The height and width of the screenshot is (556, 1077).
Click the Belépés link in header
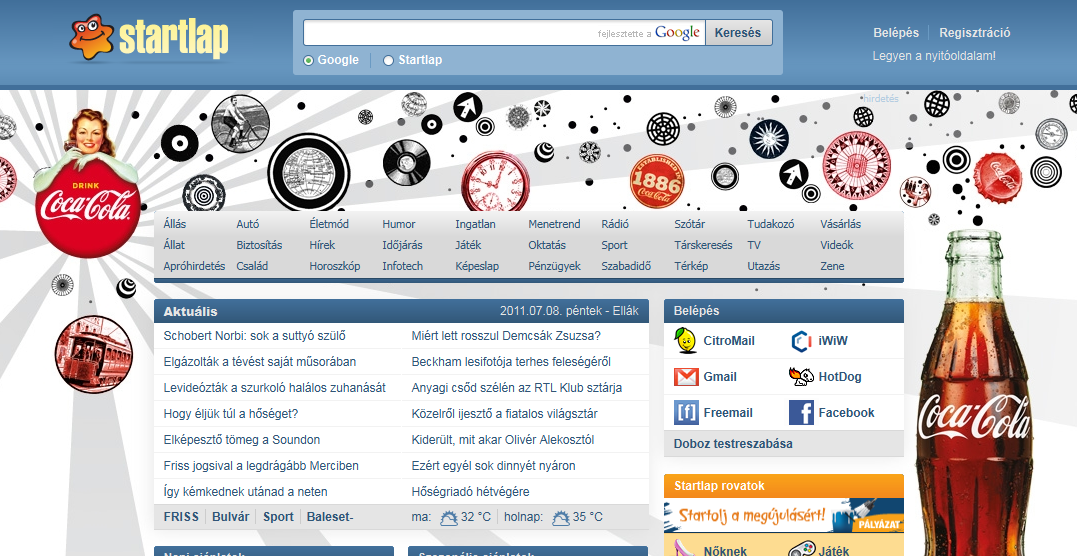click(x=896, y=32)
